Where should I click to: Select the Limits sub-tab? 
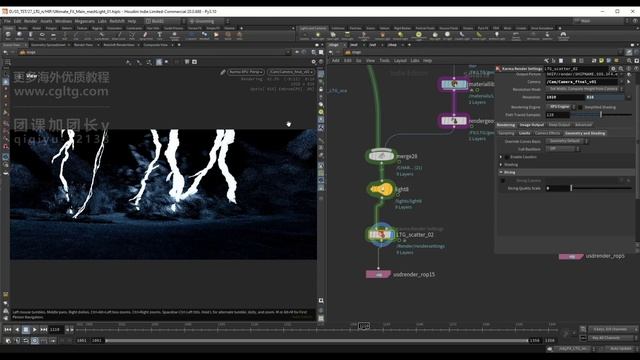pyautogui.click(x=524, y=133)
